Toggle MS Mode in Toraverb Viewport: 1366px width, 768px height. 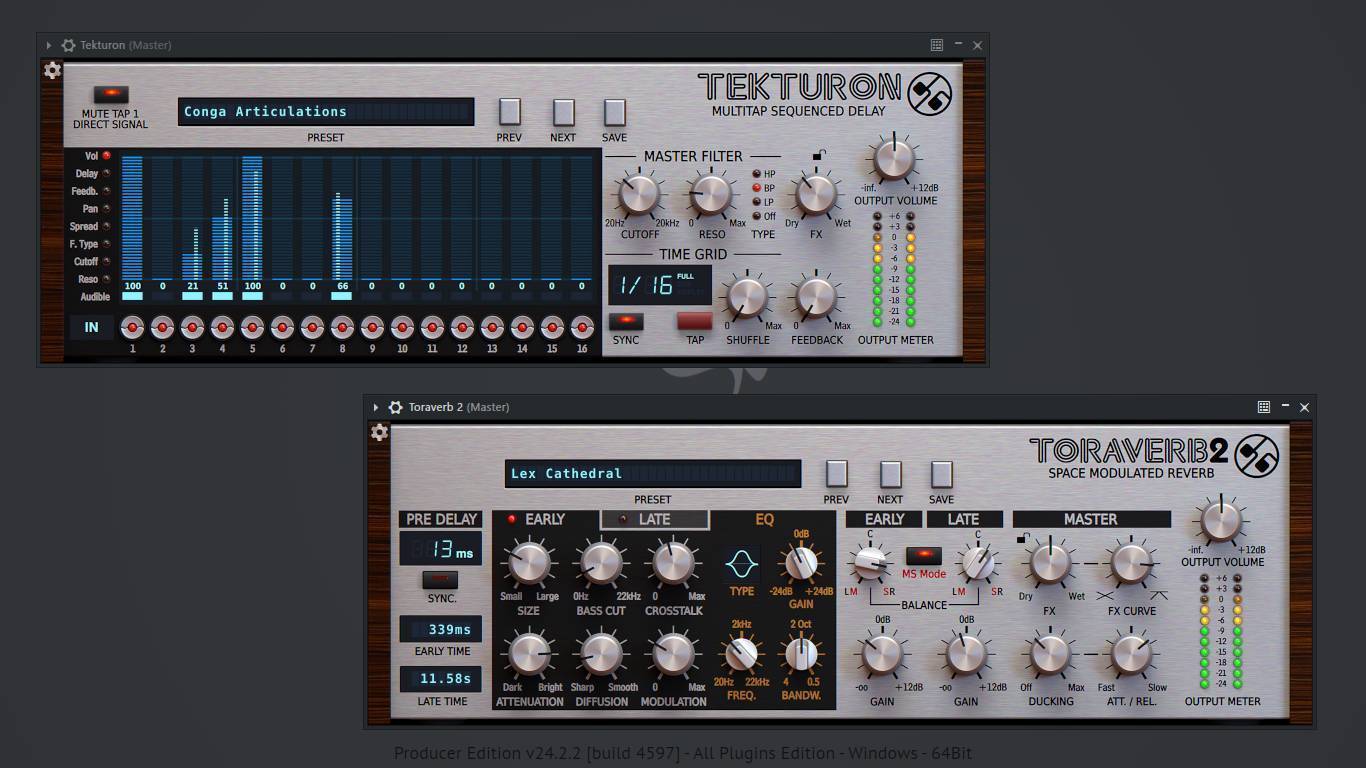coord(923,555)
